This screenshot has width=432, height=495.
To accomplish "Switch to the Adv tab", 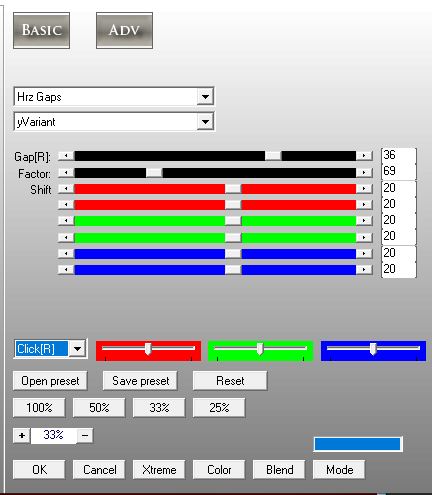I will [x=124, y=30].
